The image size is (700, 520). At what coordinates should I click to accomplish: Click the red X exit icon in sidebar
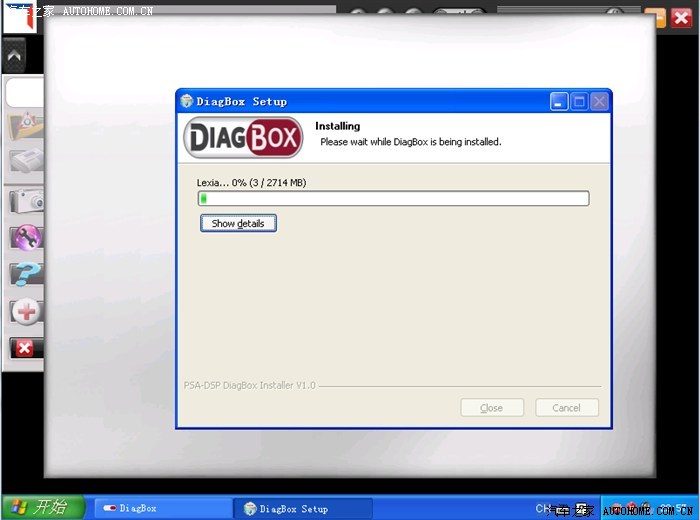pyautogui.click(x=25, y=348)
